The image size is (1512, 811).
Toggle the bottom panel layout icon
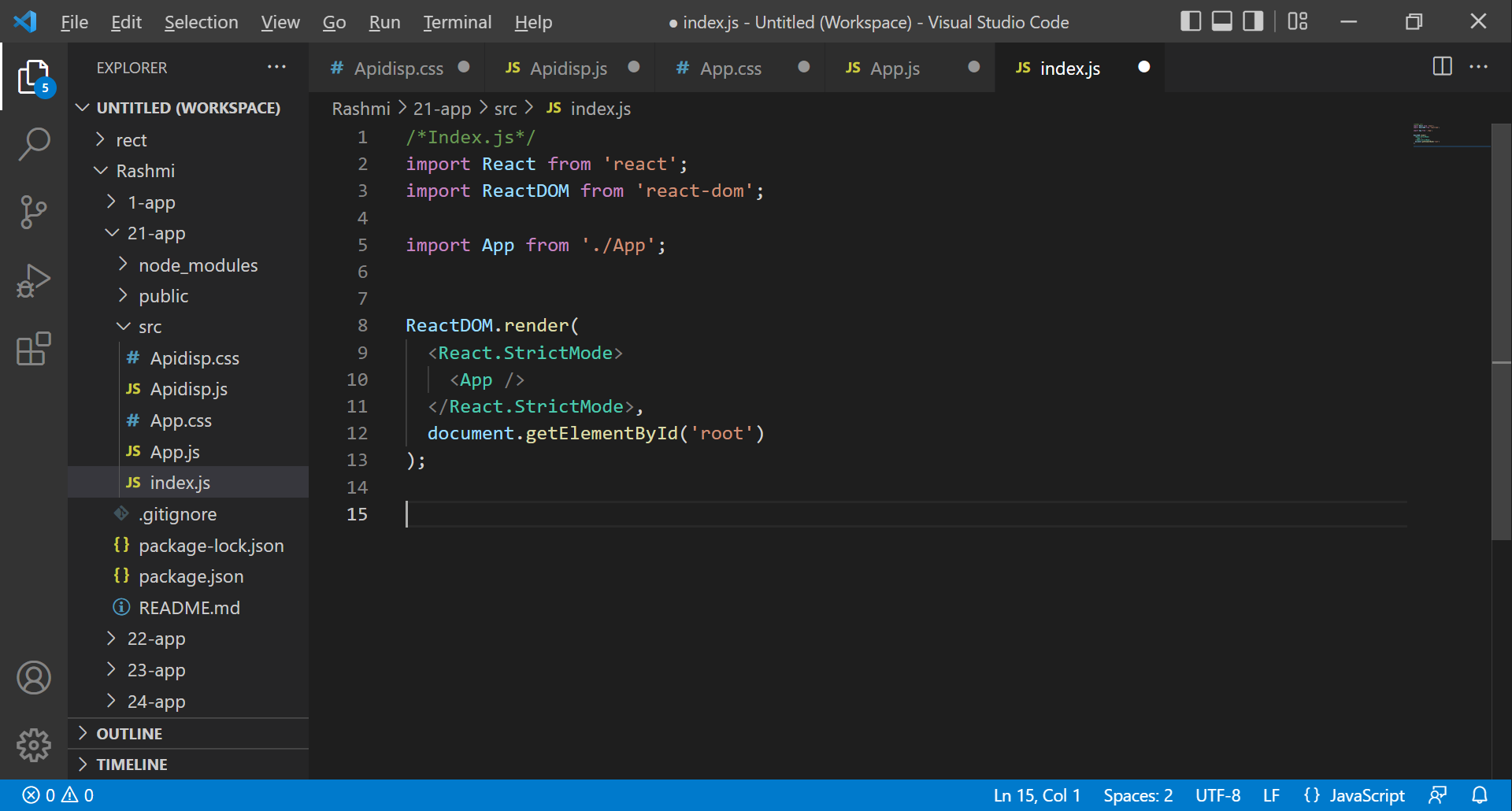coord(1222,21)
